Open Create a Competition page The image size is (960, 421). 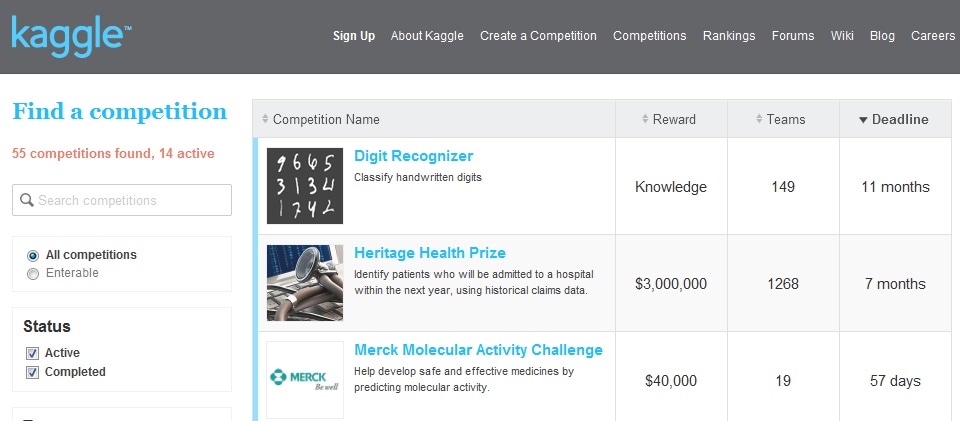point(538,36)
